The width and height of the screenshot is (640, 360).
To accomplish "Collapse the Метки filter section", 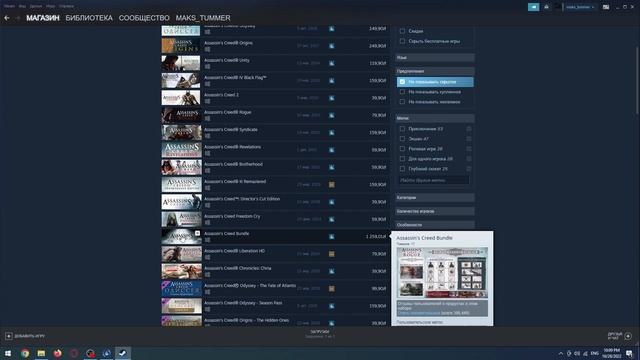I will pyautogui.click(x=435, y=118).
